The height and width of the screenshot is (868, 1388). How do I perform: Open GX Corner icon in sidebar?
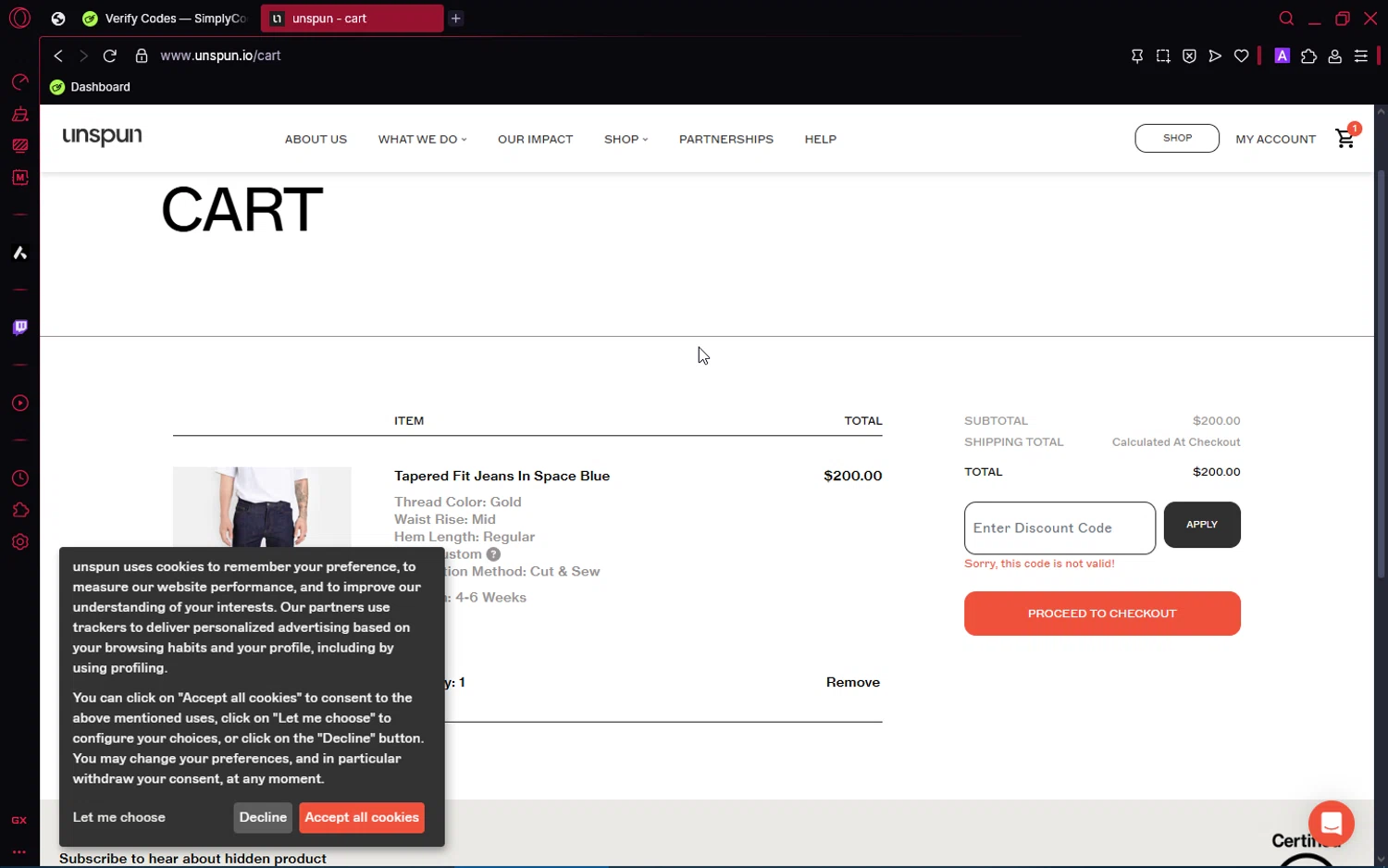tap(19, 821)
